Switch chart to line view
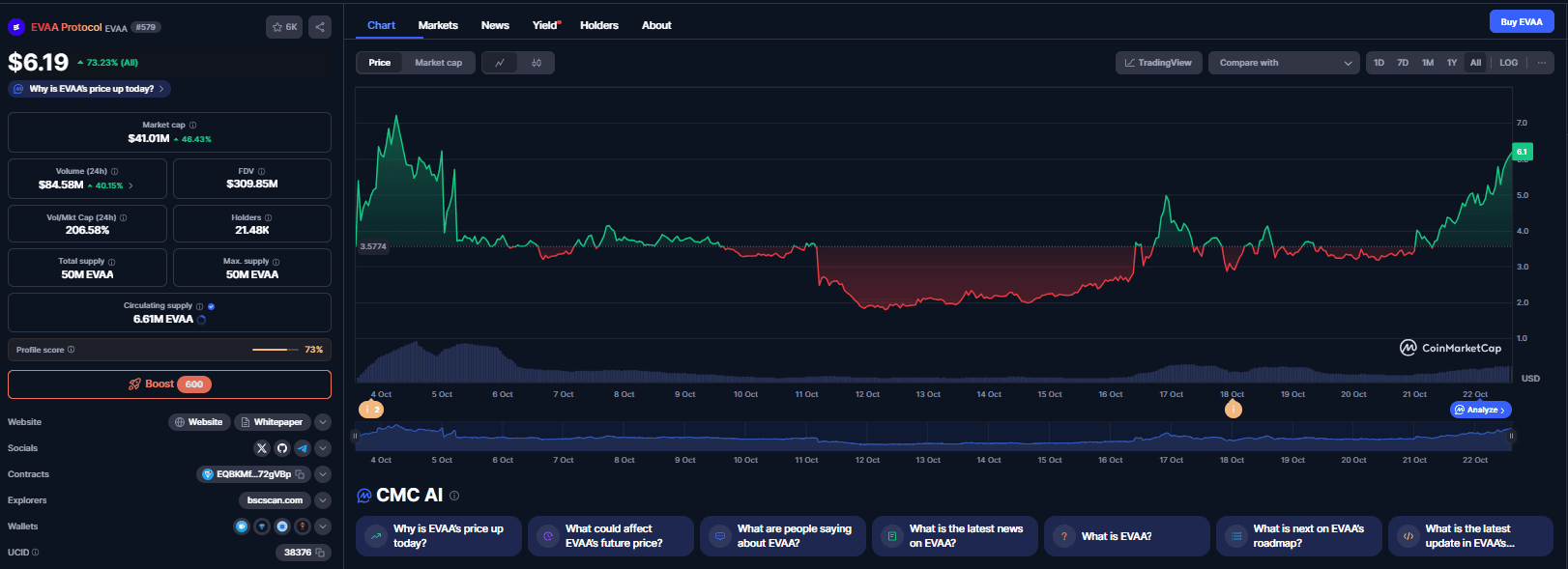Image resolution: width=1568 pixels, height=569 pixels. (500, 63)
